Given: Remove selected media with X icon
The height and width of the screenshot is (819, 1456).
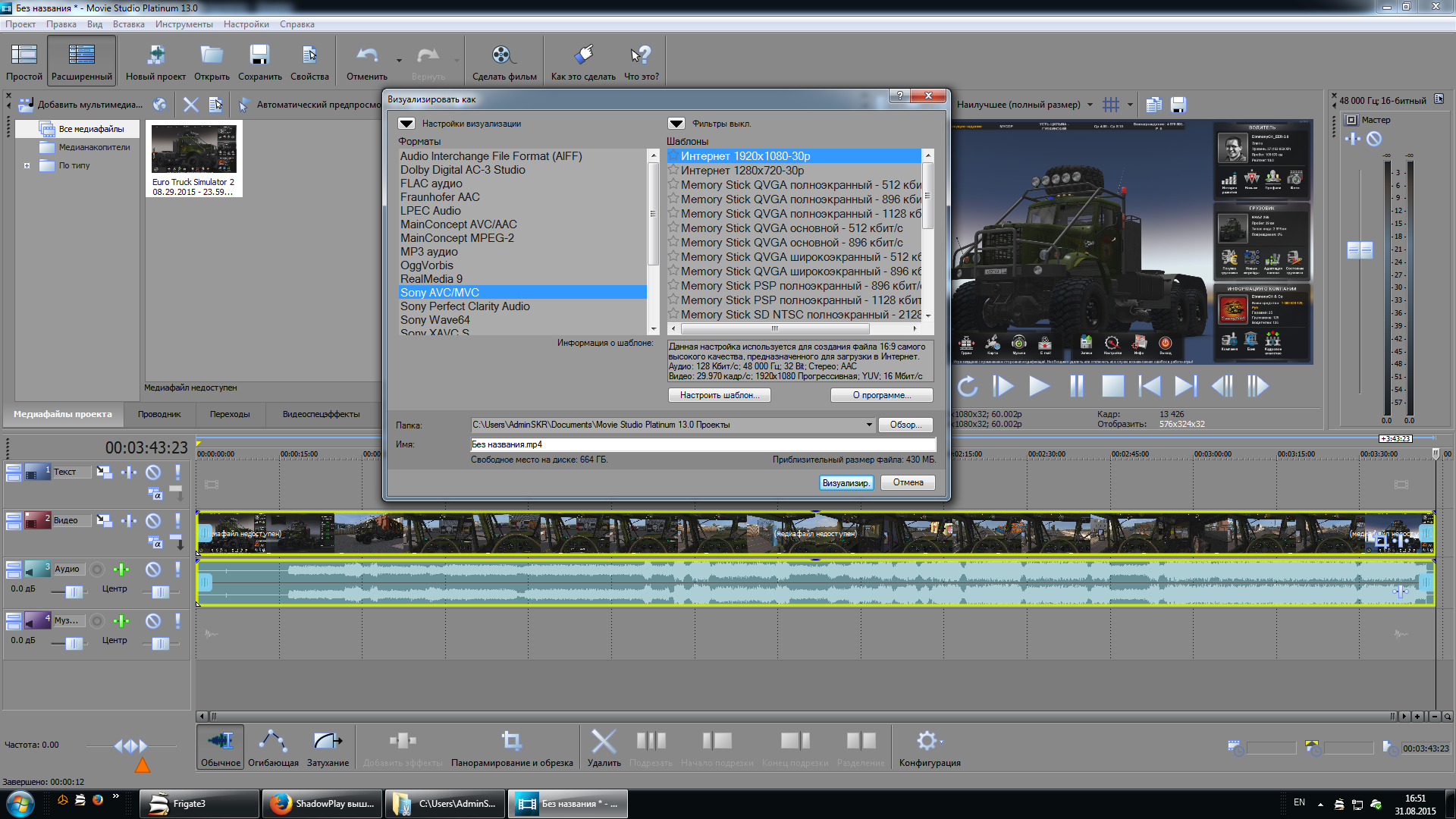Looking at the screenshot, I should click(191, 105).
